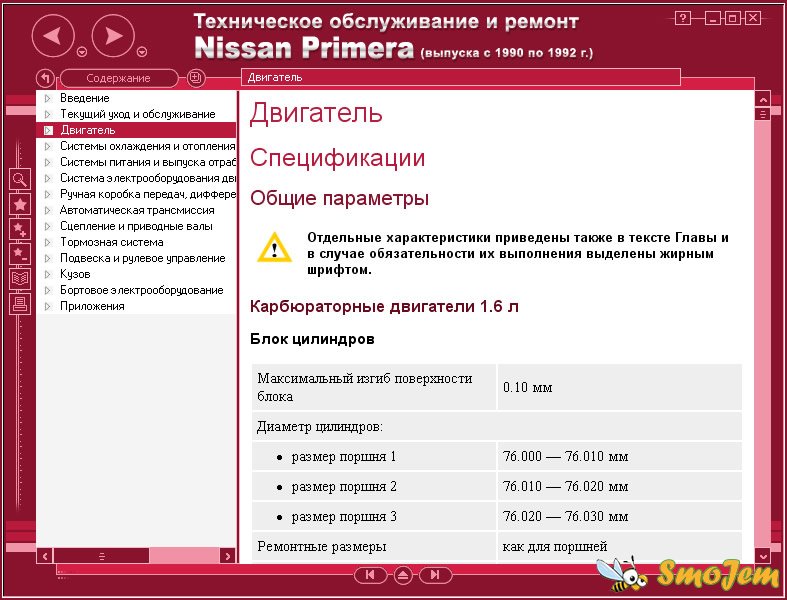Screen dimensions: 787x600
Task: Expand the Введение tree node
Action: click(x=48, y=98)
